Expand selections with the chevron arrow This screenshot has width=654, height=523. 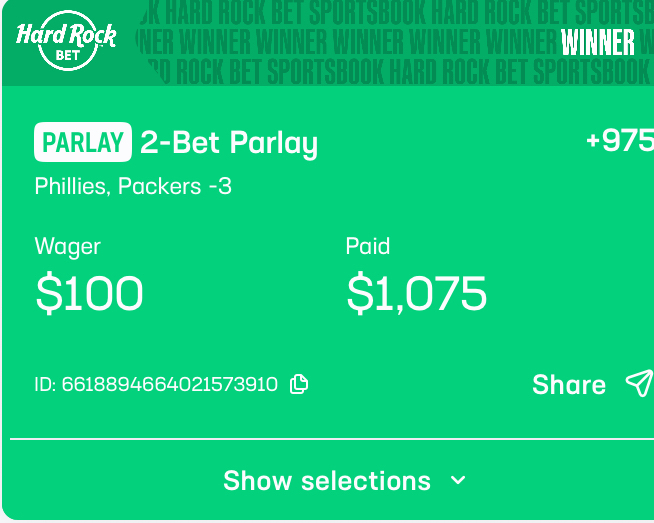(x=458, y=480)
